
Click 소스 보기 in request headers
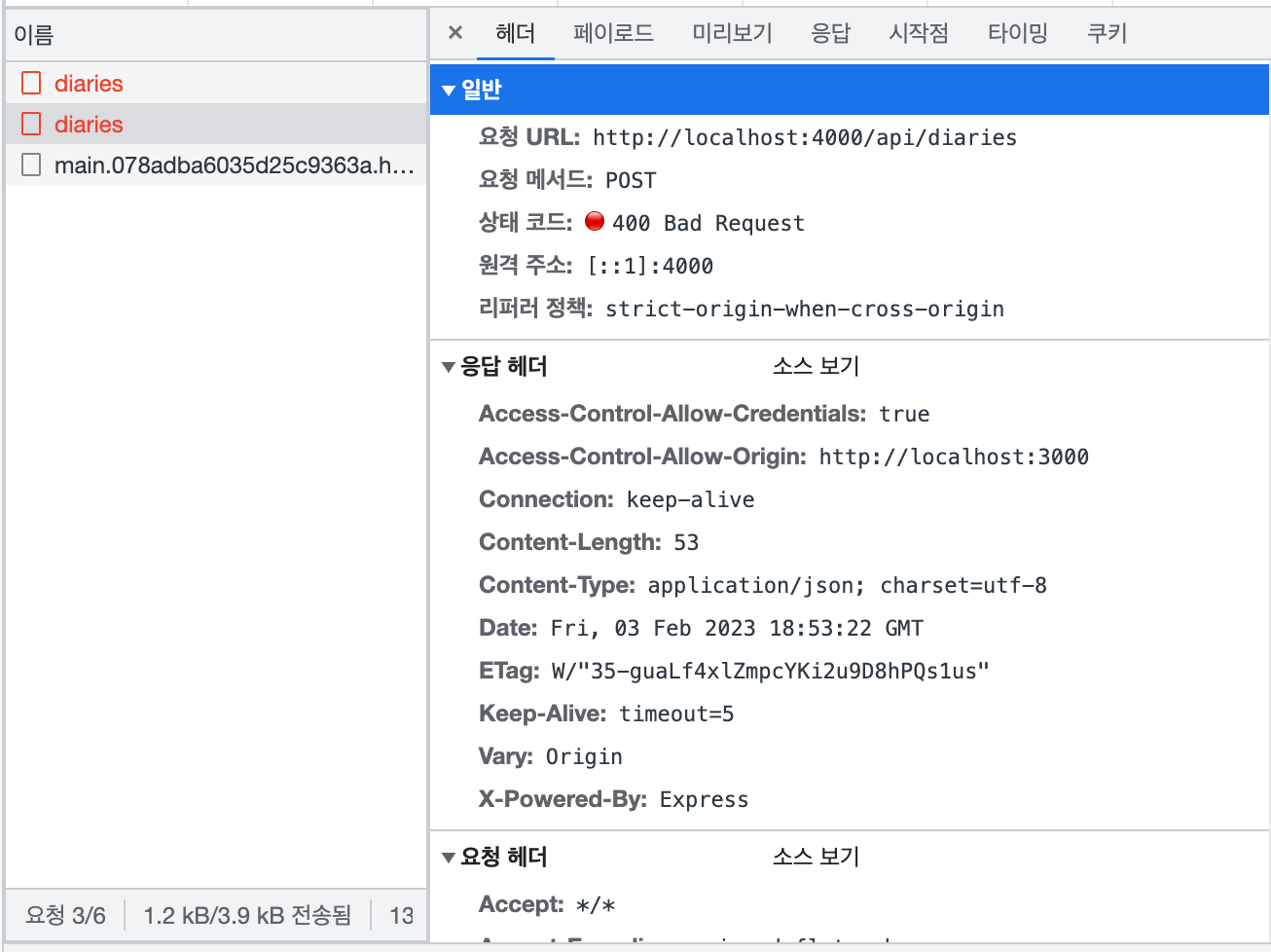816,857
